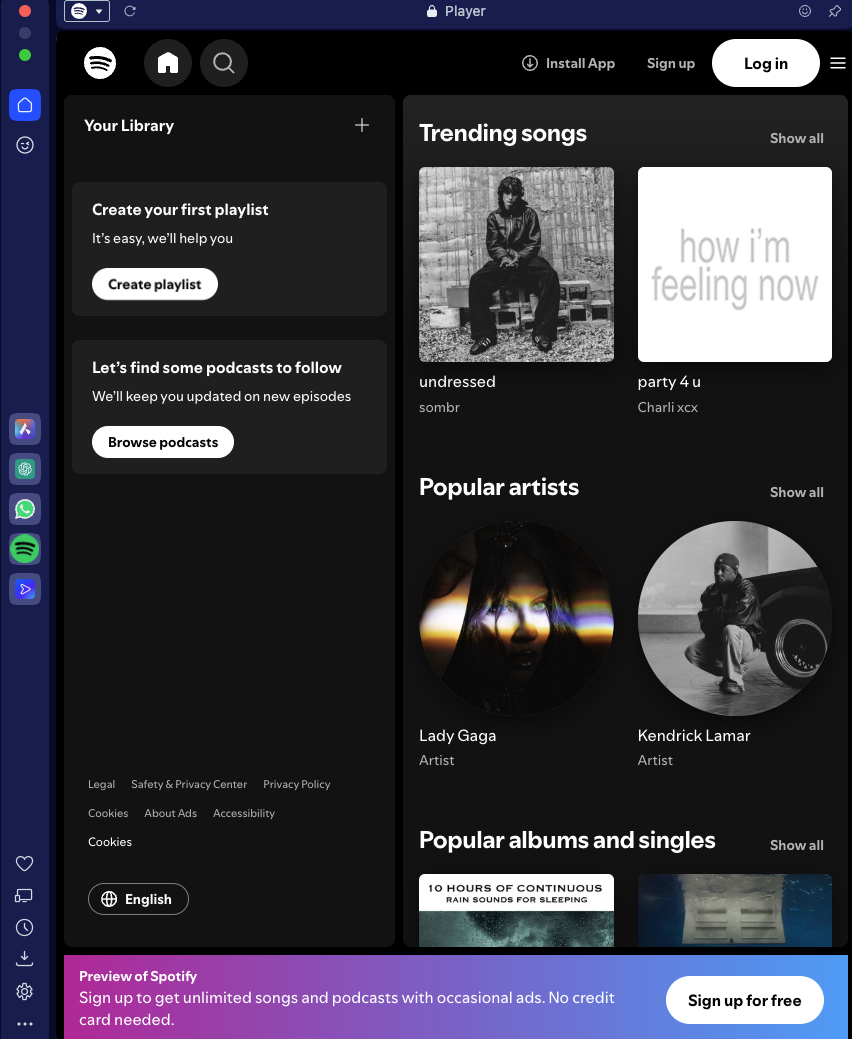This screenshot has height=1039, width=852.
Task: Click the Install App link
Action: (x=568, y=63)
